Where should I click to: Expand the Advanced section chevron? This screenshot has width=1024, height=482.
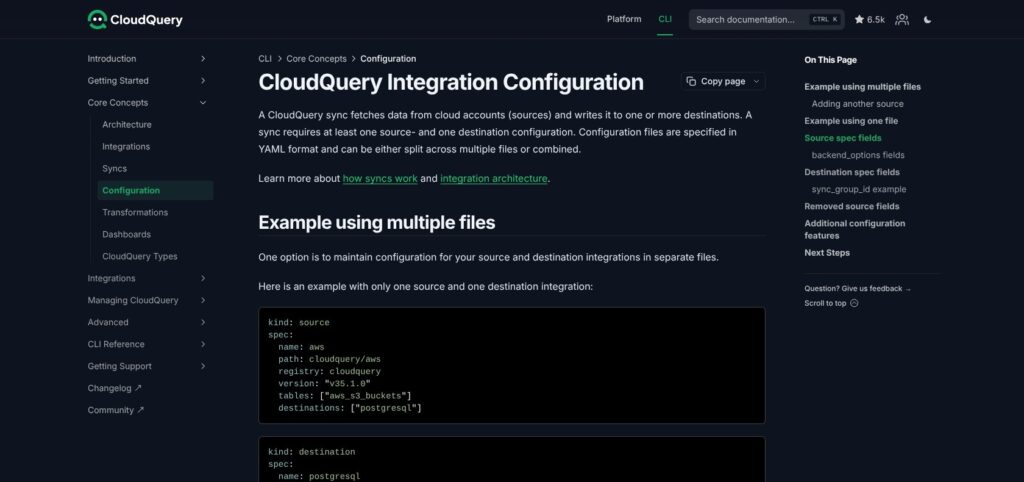pyautogui.click(x=202, y=322)
